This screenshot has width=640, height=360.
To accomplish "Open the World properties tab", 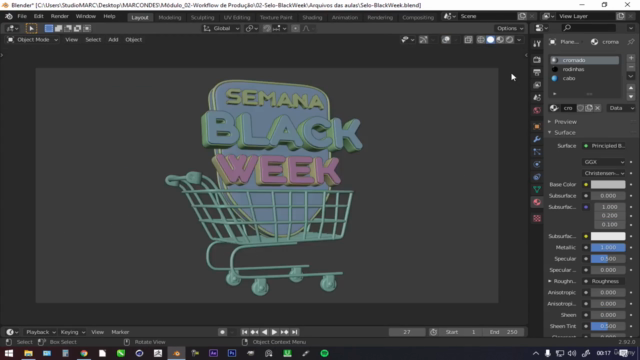I will [537, 110].
